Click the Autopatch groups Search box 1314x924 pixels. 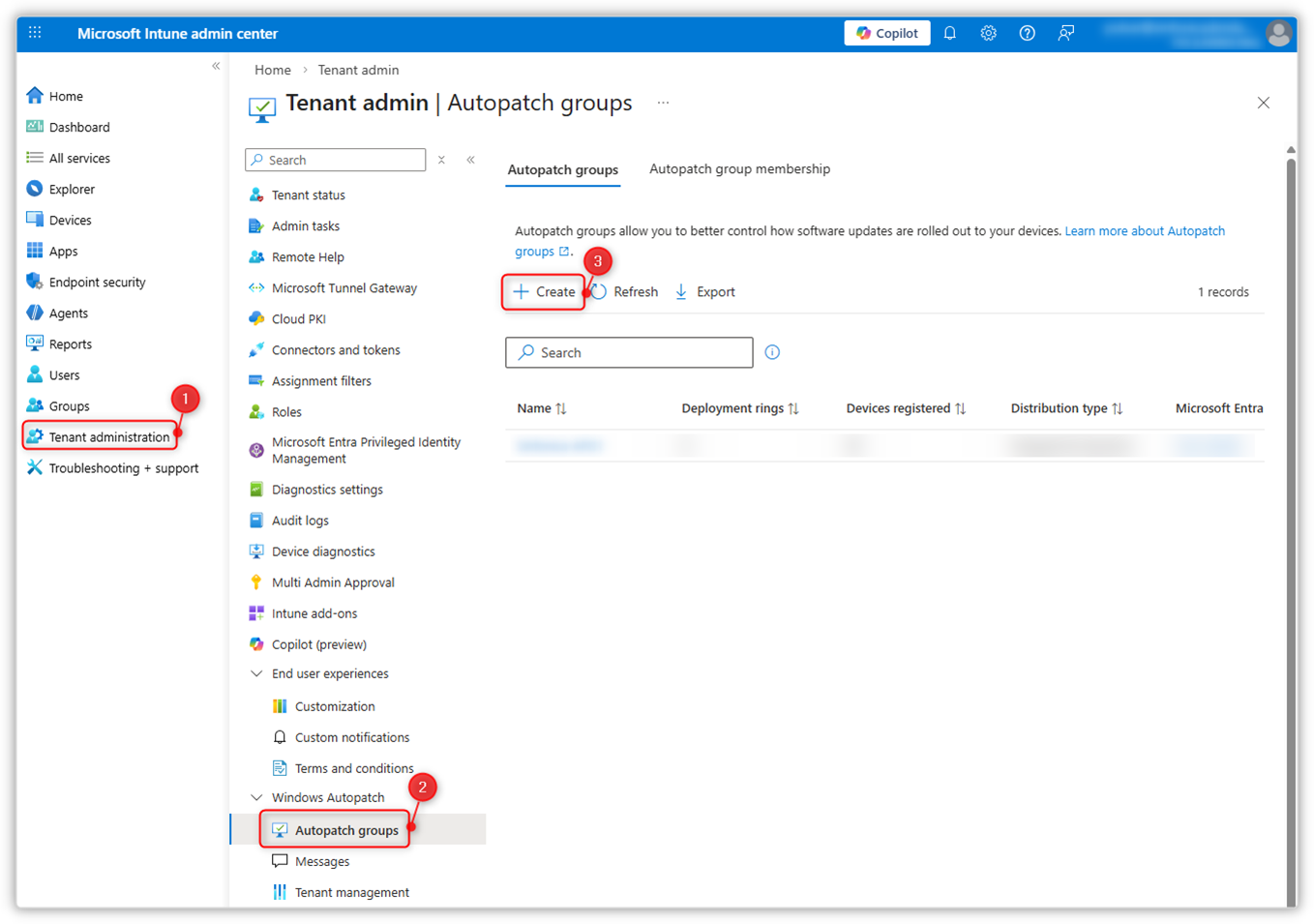coord(629,352)
